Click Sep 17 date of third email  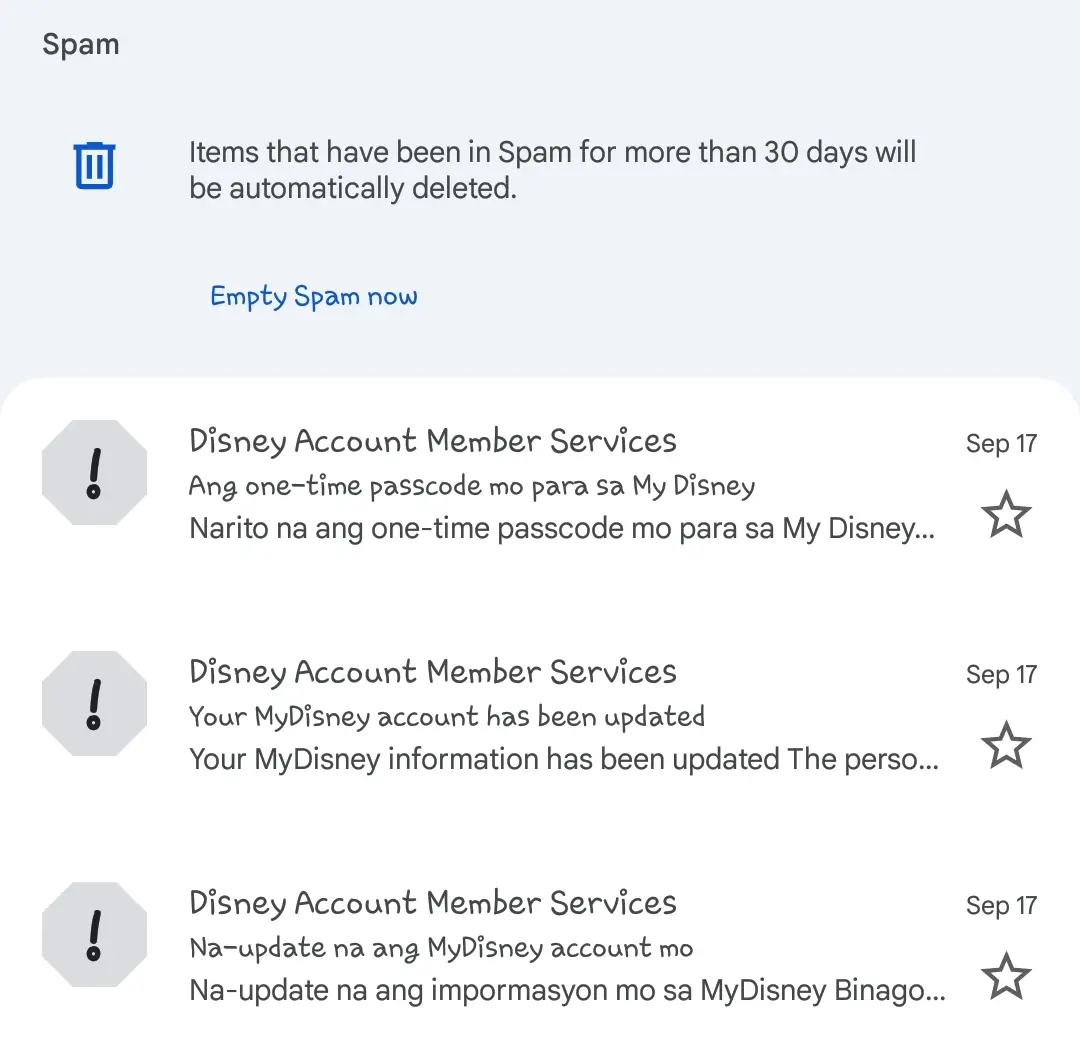point(1001,905)
